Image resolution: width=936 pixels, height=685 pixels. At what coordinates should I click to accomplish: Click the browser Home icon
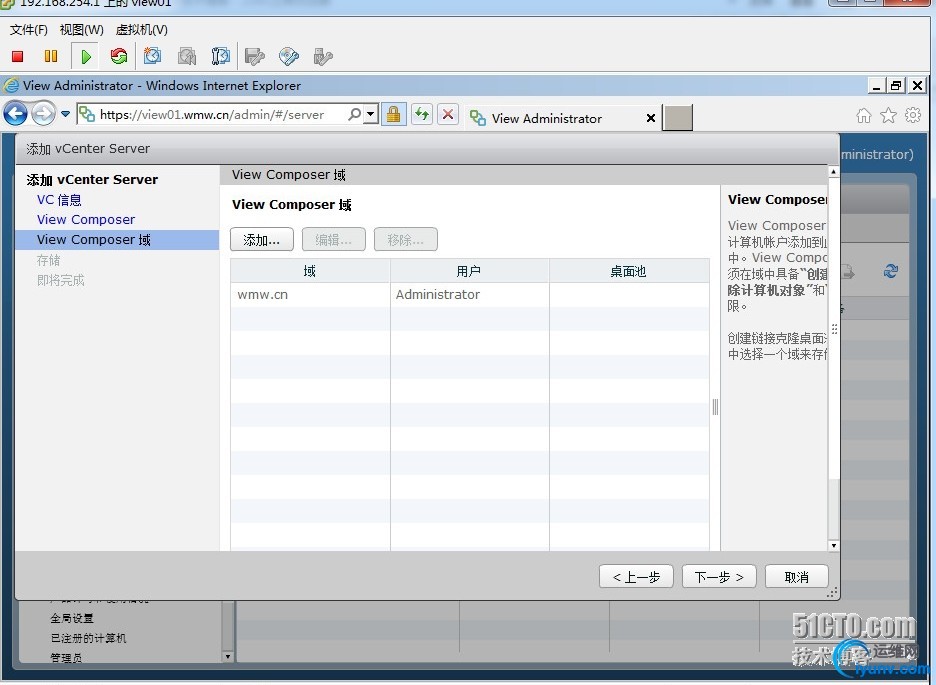(x=864, y=115)
